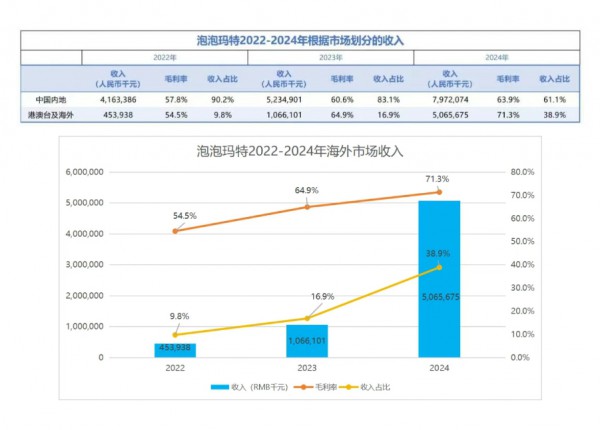Click the chart title 泡泡玛特2022-2024年海外市场收入

(x=300, y=151)
